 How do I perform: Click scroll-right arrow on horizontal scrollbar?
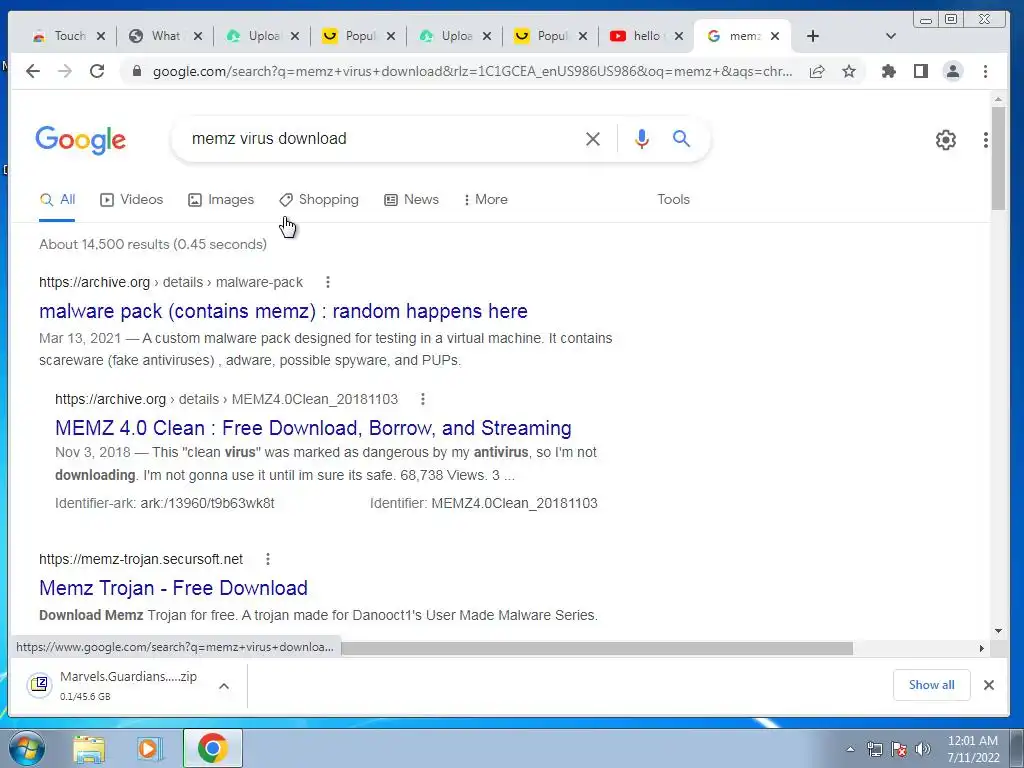(x=981, y=648)
